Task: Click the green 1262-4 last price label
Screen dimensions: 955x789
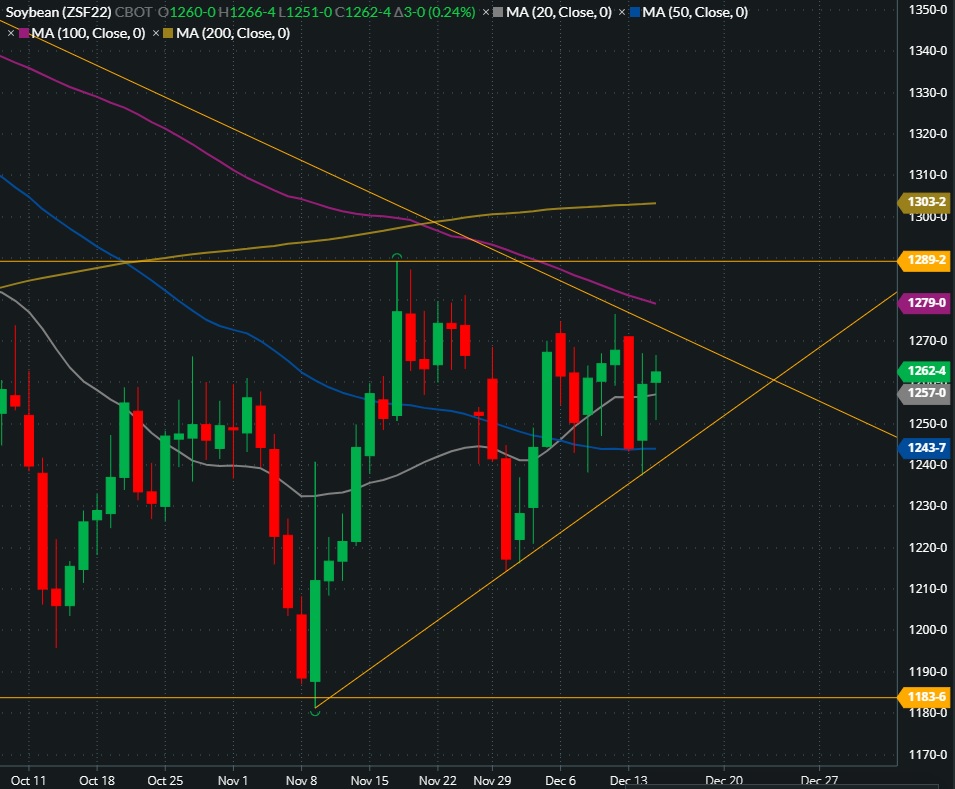Action: click(923, 369)
